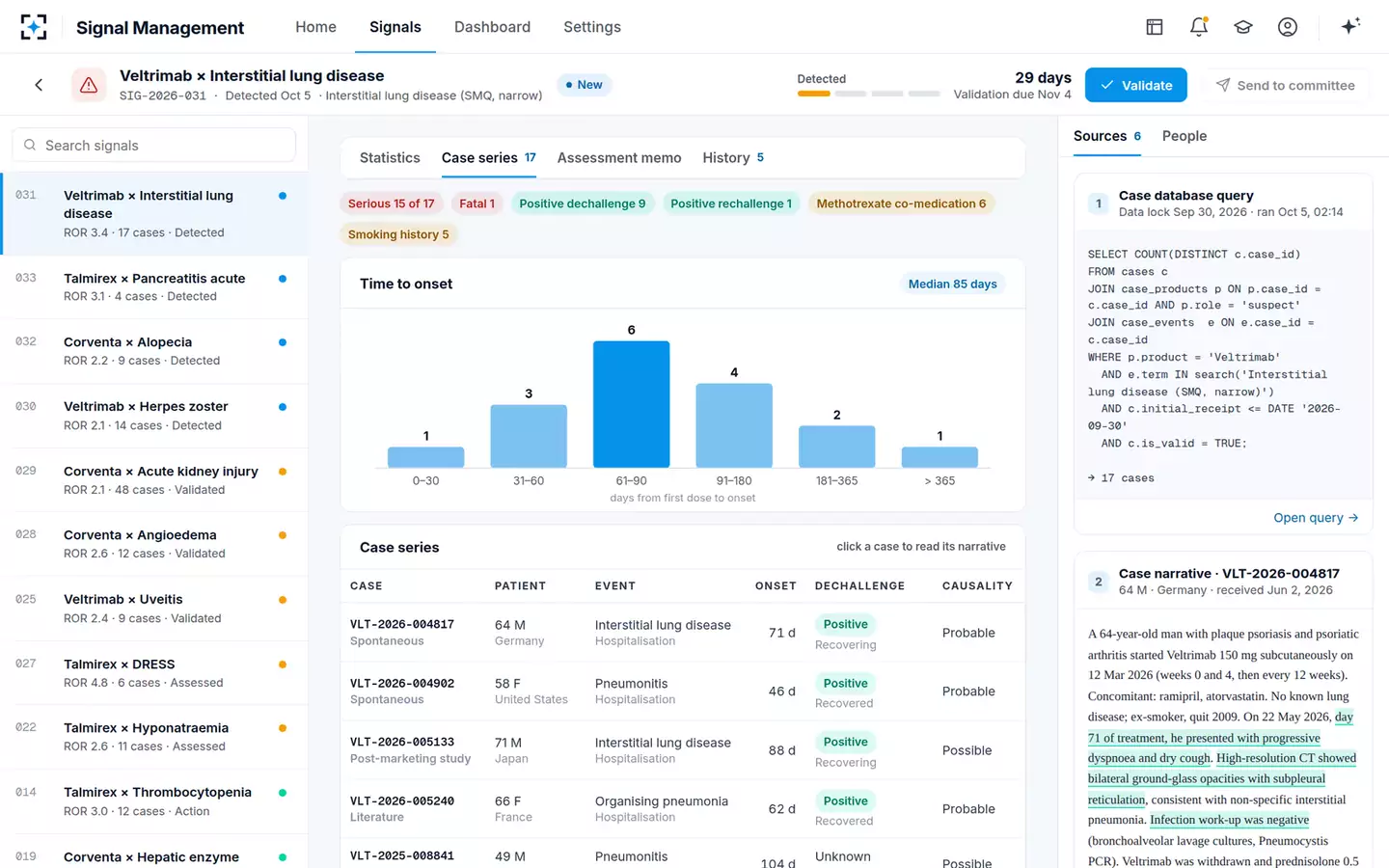Click the magnifier icon in search signals
This screenshot has height=868, width=1389.
31,145
